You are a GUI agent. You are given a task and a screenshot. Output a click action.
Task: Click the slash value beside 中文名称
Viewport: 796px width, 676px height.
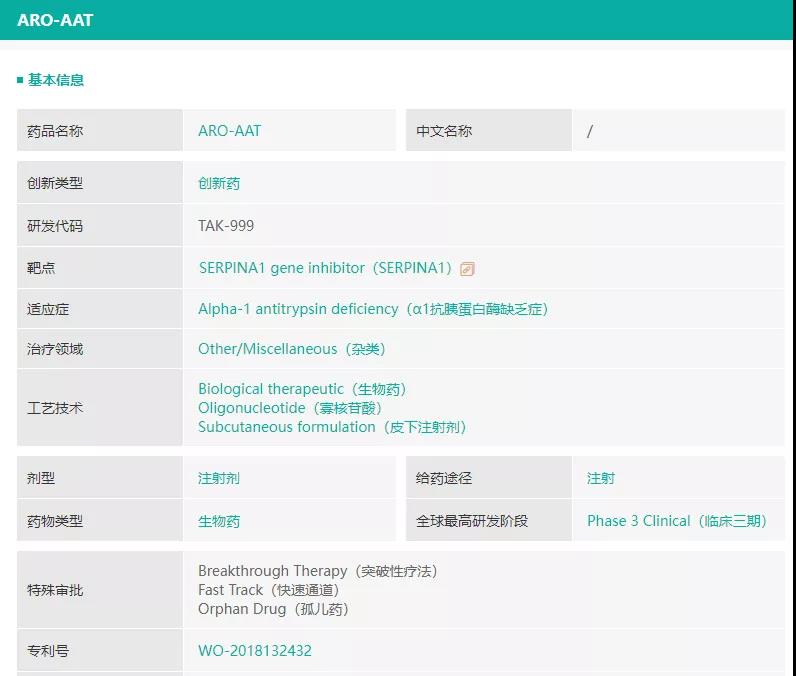[589, 131]
